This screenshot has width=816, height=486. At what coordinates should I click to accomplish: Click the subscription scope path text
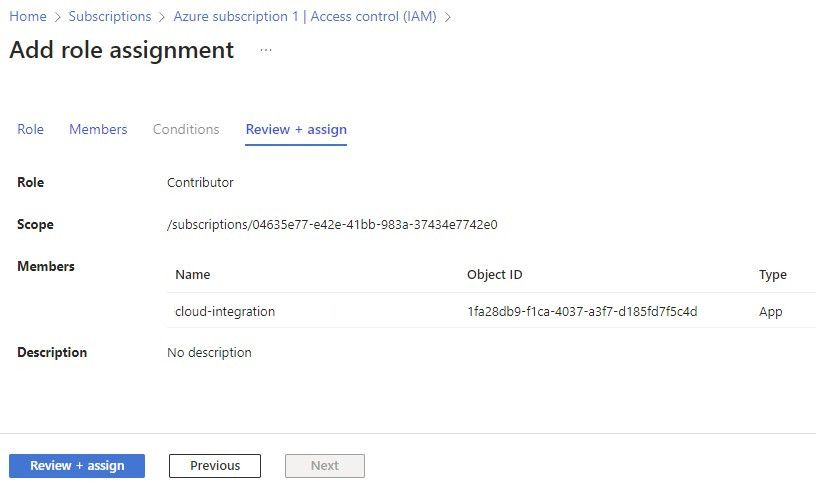[x=332, y=224]
